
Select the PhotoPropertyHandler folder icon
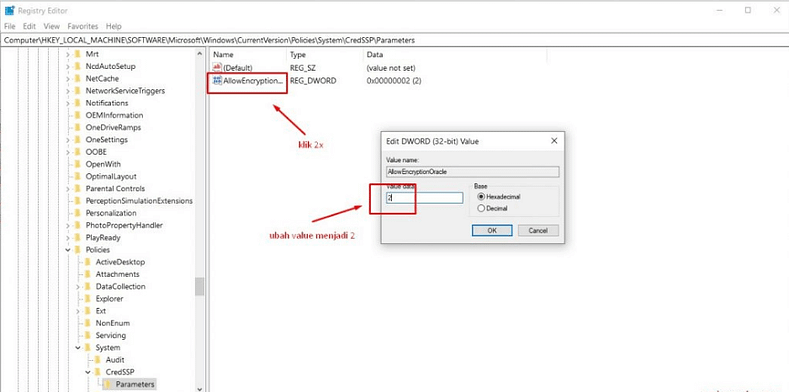pyautogui.click(x=77, y=225)
